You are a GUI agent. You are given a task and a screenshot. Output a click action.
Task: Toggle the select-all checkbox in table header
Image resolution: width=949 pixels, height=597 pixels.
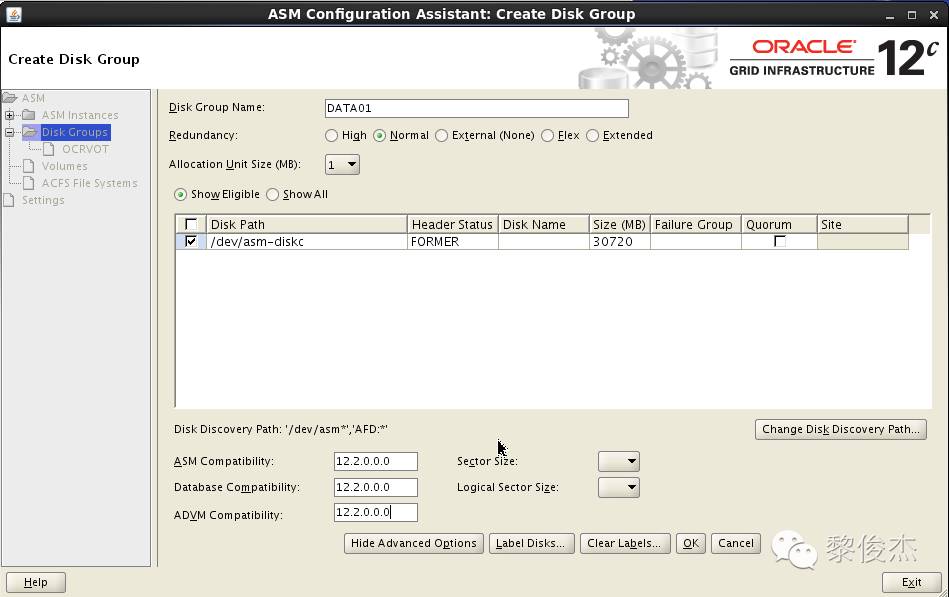(191, 224)
